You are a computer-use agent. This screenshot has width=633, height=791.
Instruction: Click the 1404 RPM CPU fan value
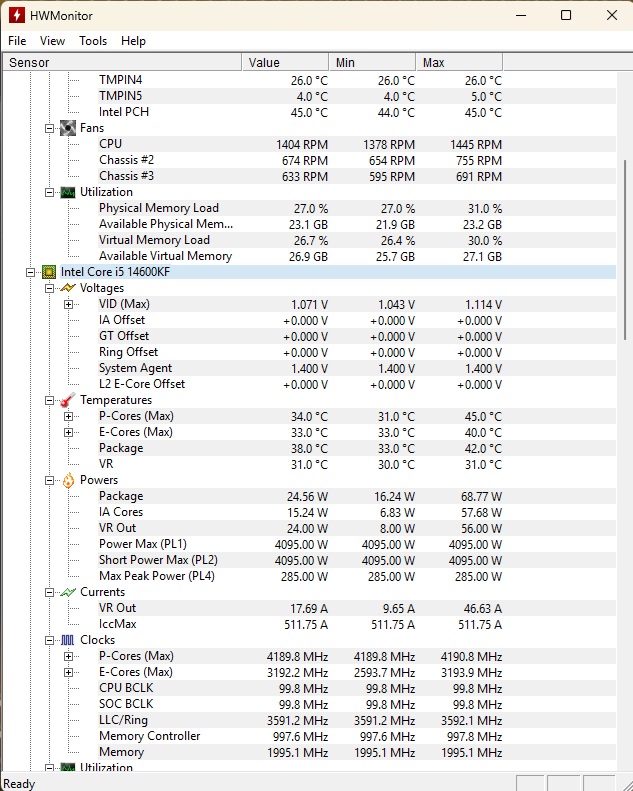pos(302,145)
